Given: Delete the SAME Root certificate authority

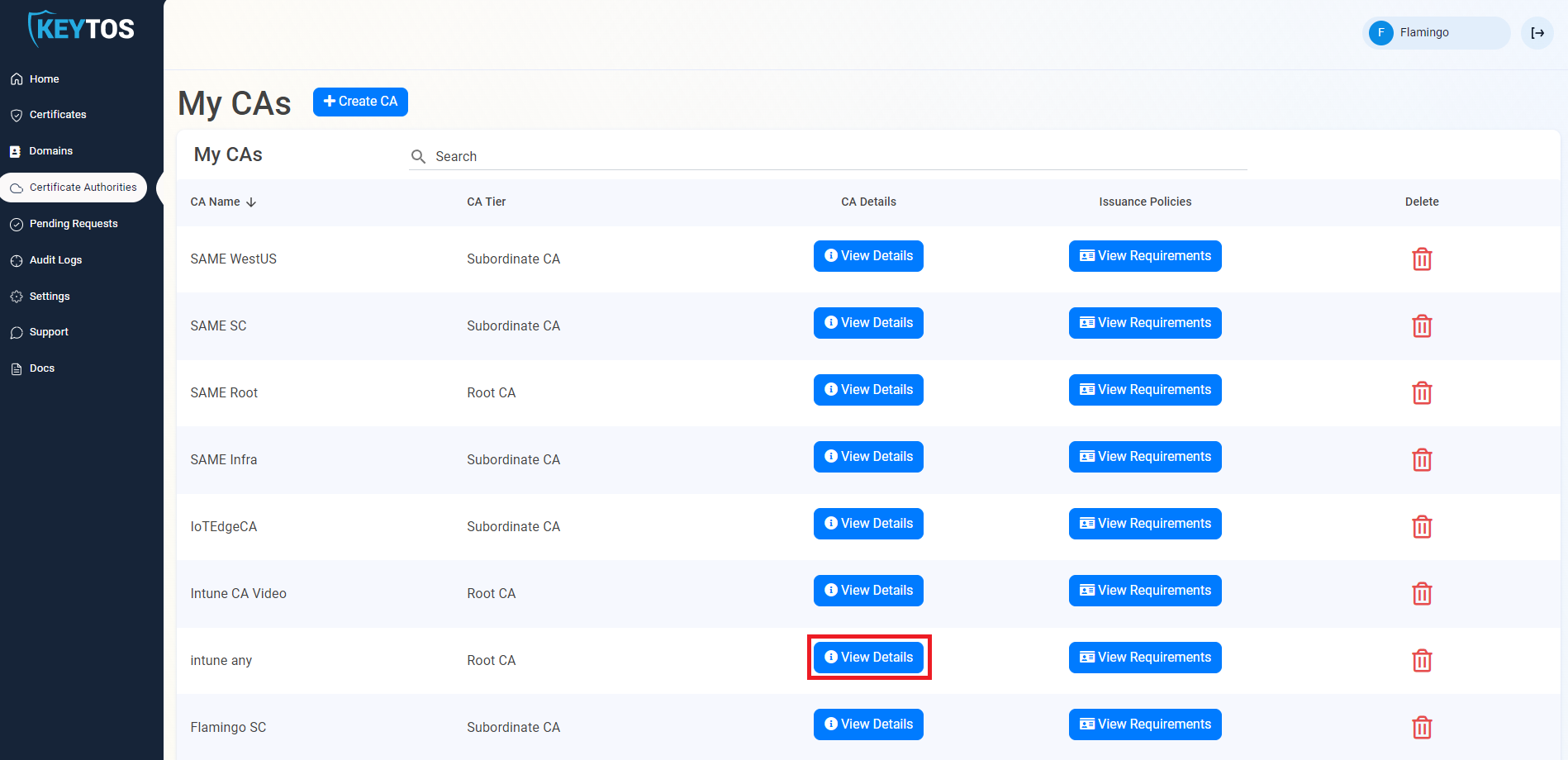Looking at the screenshot, I should [x=1422, y=392].
